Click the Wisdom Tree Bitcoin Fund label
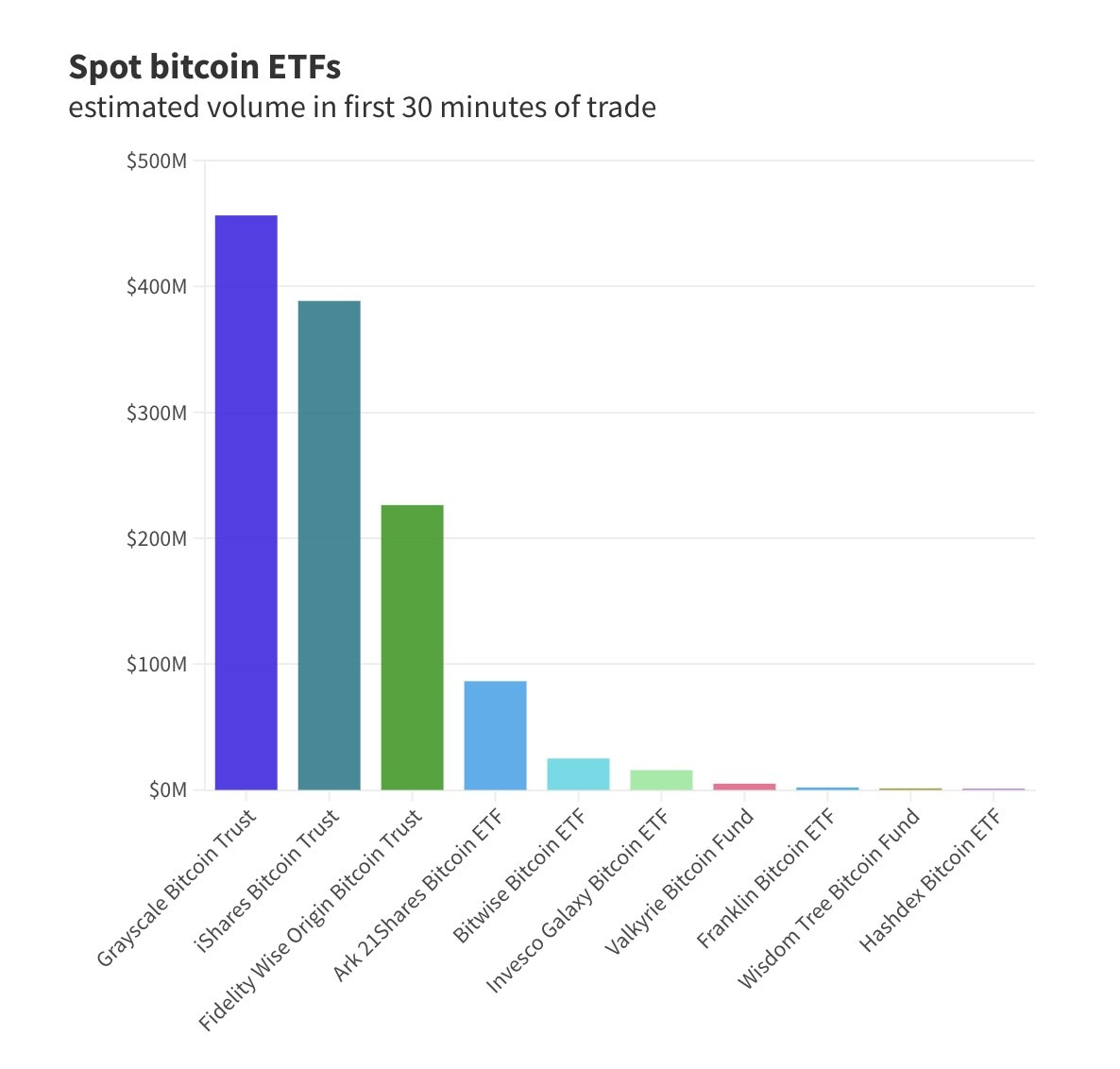Viewport: 1120px width, 1069px height. pos(829,899)
